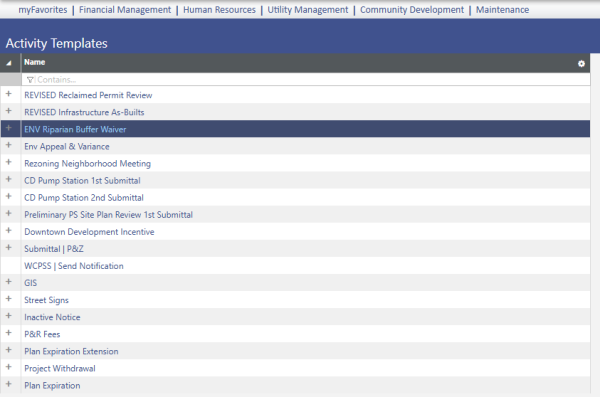The height and width of the screenshot is (397, 600).
Task: Select the Inactive Notice template name
Action: [x=52, y=317]
